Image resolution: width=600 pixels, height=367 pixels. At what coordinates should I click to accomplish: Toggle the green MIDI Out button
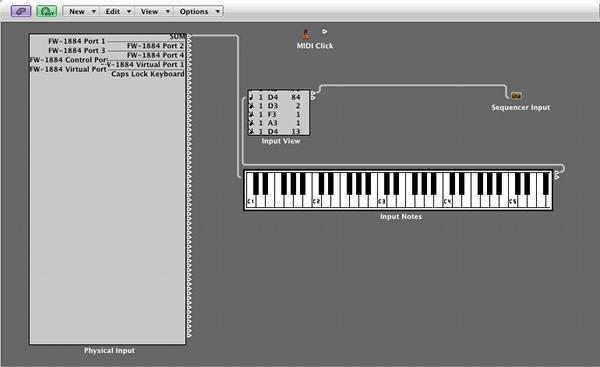pyautogui.click(x=47, y=11)
